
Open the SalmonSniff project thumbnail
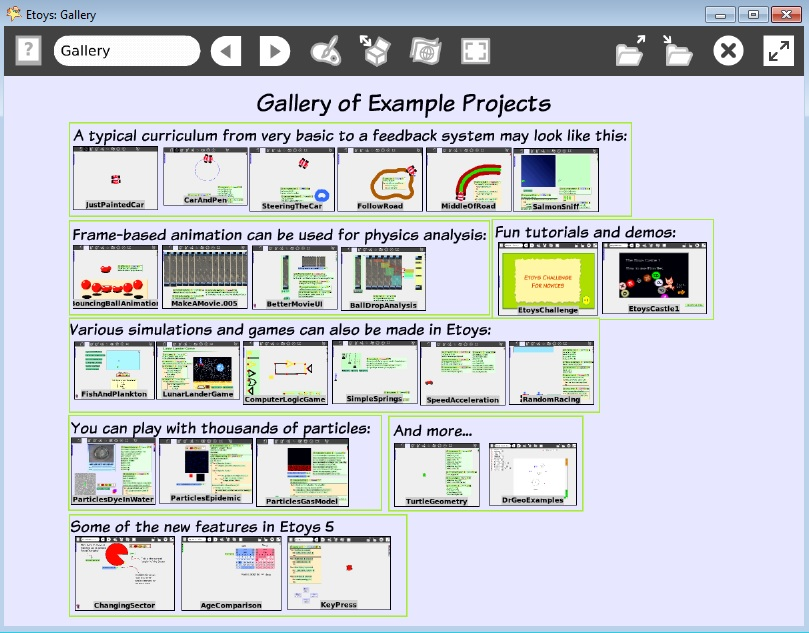(556, 180)
